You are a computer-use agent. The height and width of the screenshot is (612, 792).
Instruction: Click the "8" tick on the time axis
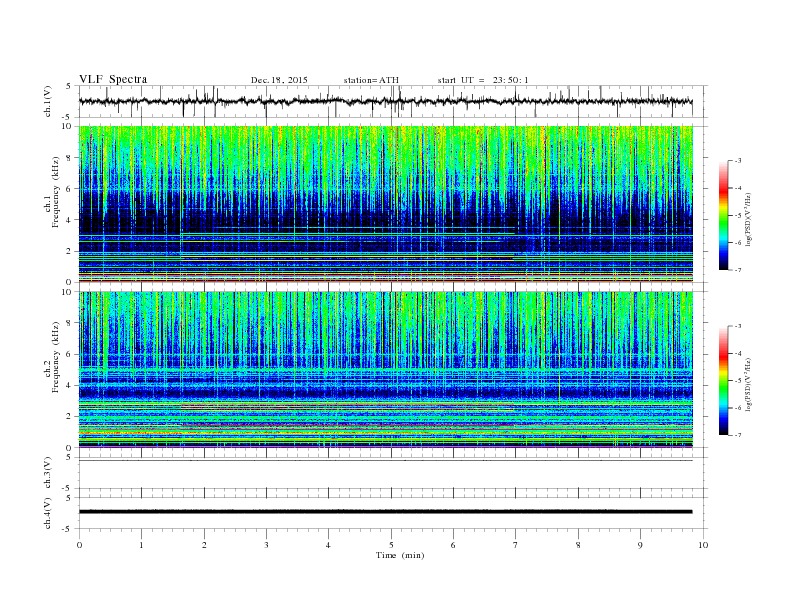pyautogui.click(x=578, y=545)
